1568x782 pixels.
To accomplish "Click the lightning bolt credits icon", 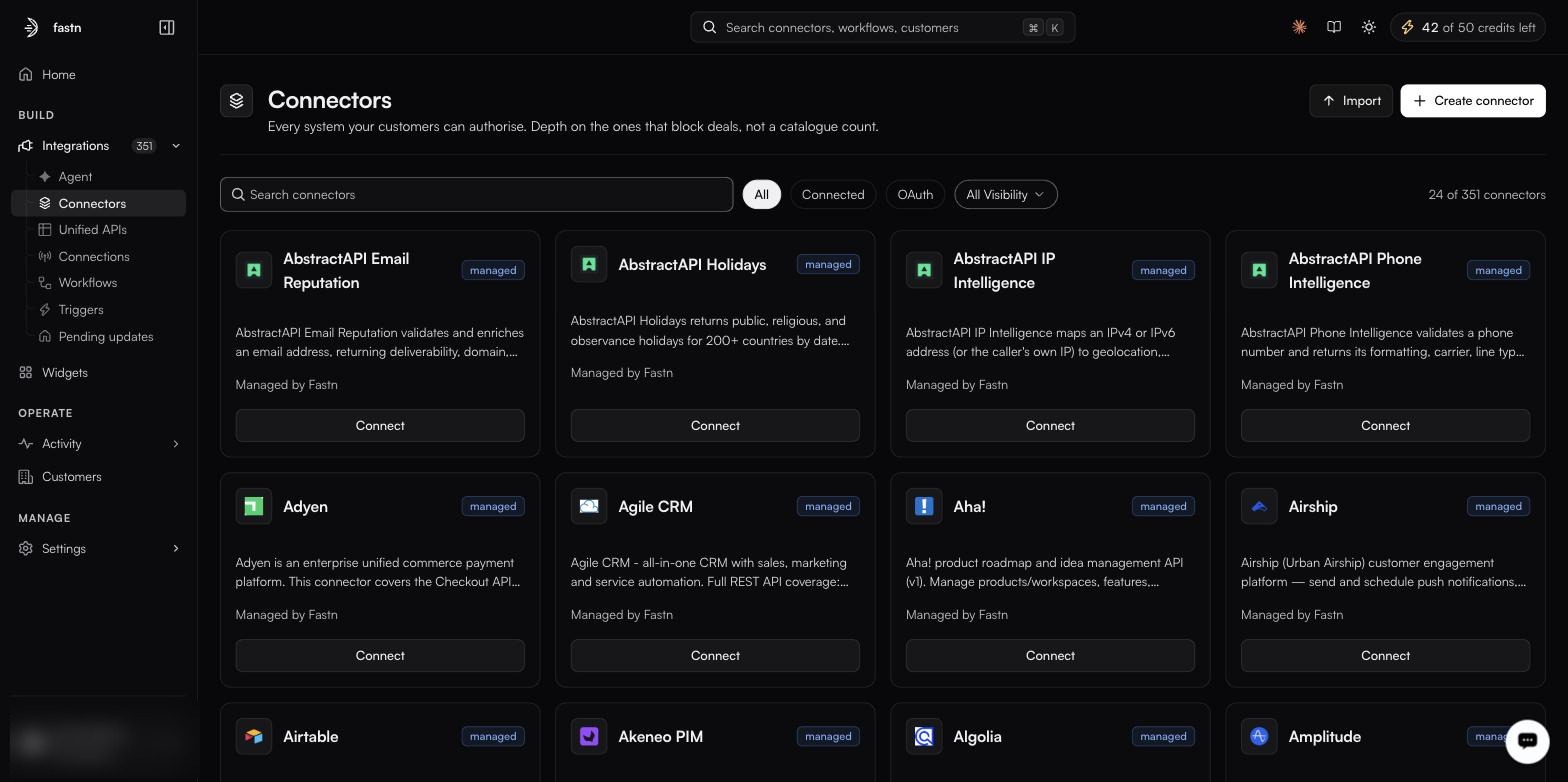I will [x=1407, y=28].
